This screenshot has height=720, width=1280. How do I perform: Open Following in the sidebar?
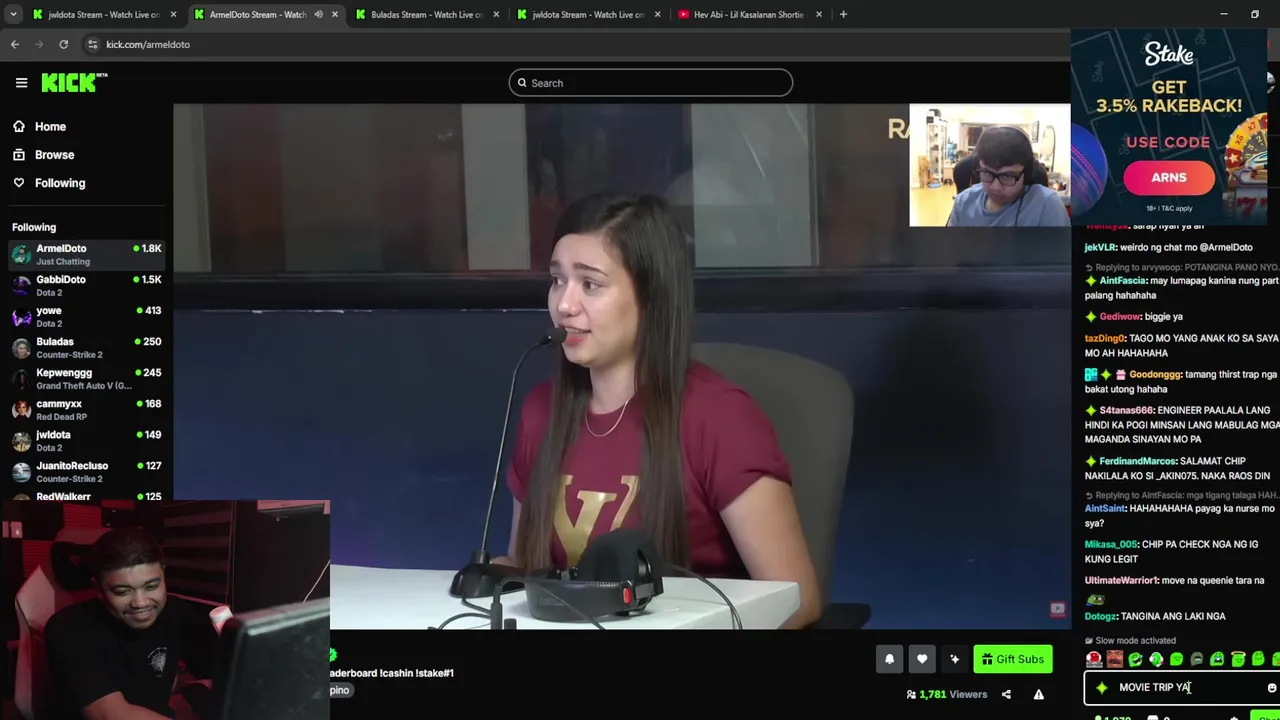[60, 183]
